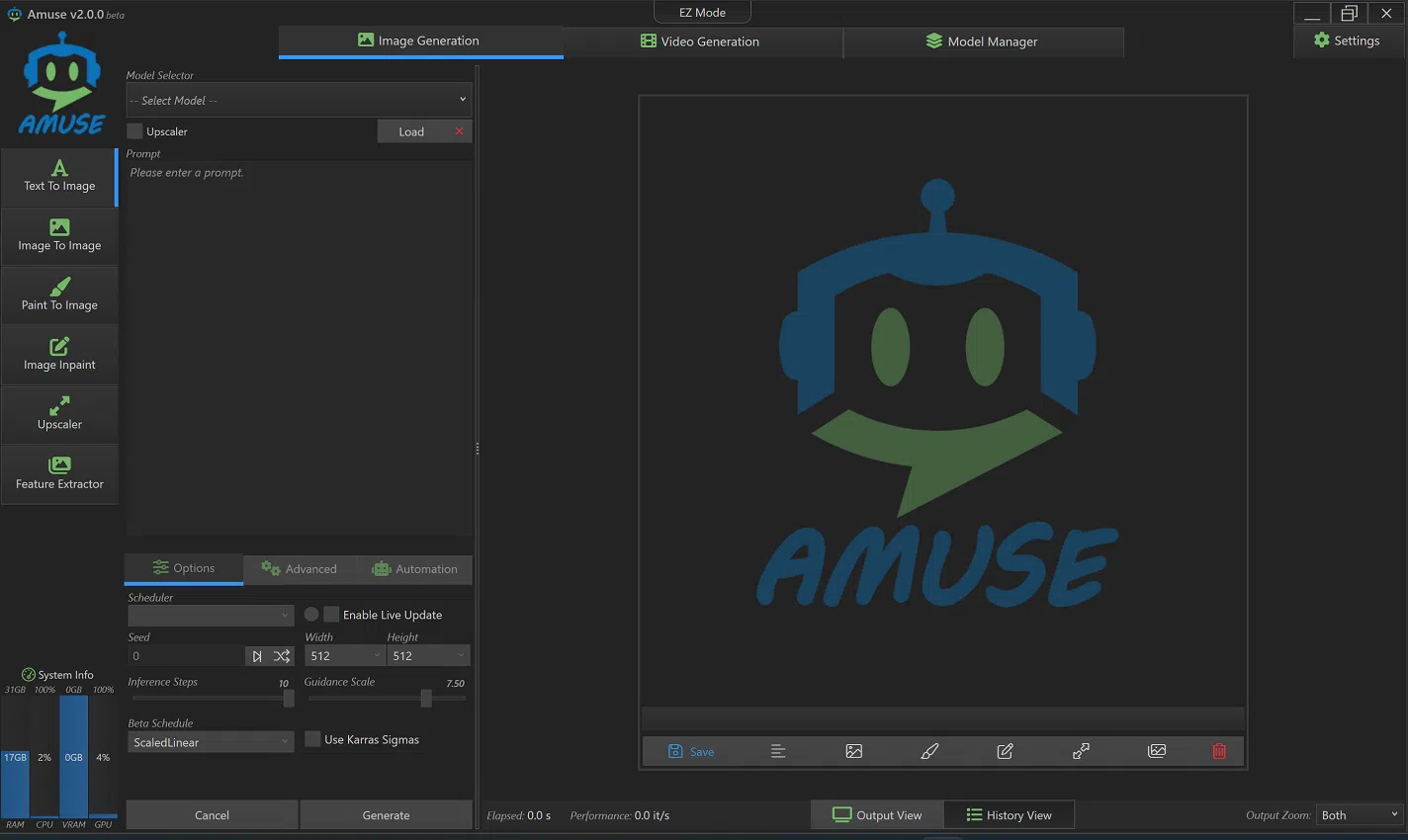Click the 'Model Selector' label
The height and width of the screenshot is (840, 1408).
click(160, 75)
